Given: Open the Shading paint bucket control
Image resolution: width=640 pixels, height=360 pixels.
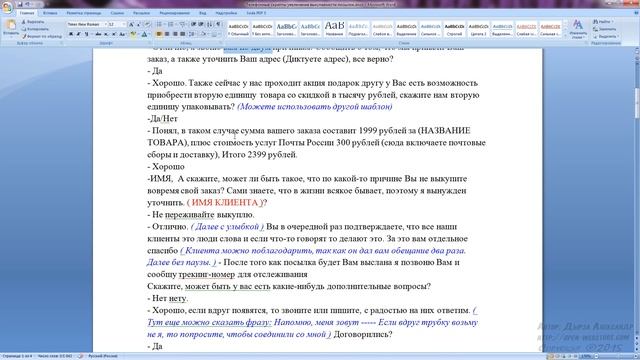Looking at the screenshot, I should (204, 34).
